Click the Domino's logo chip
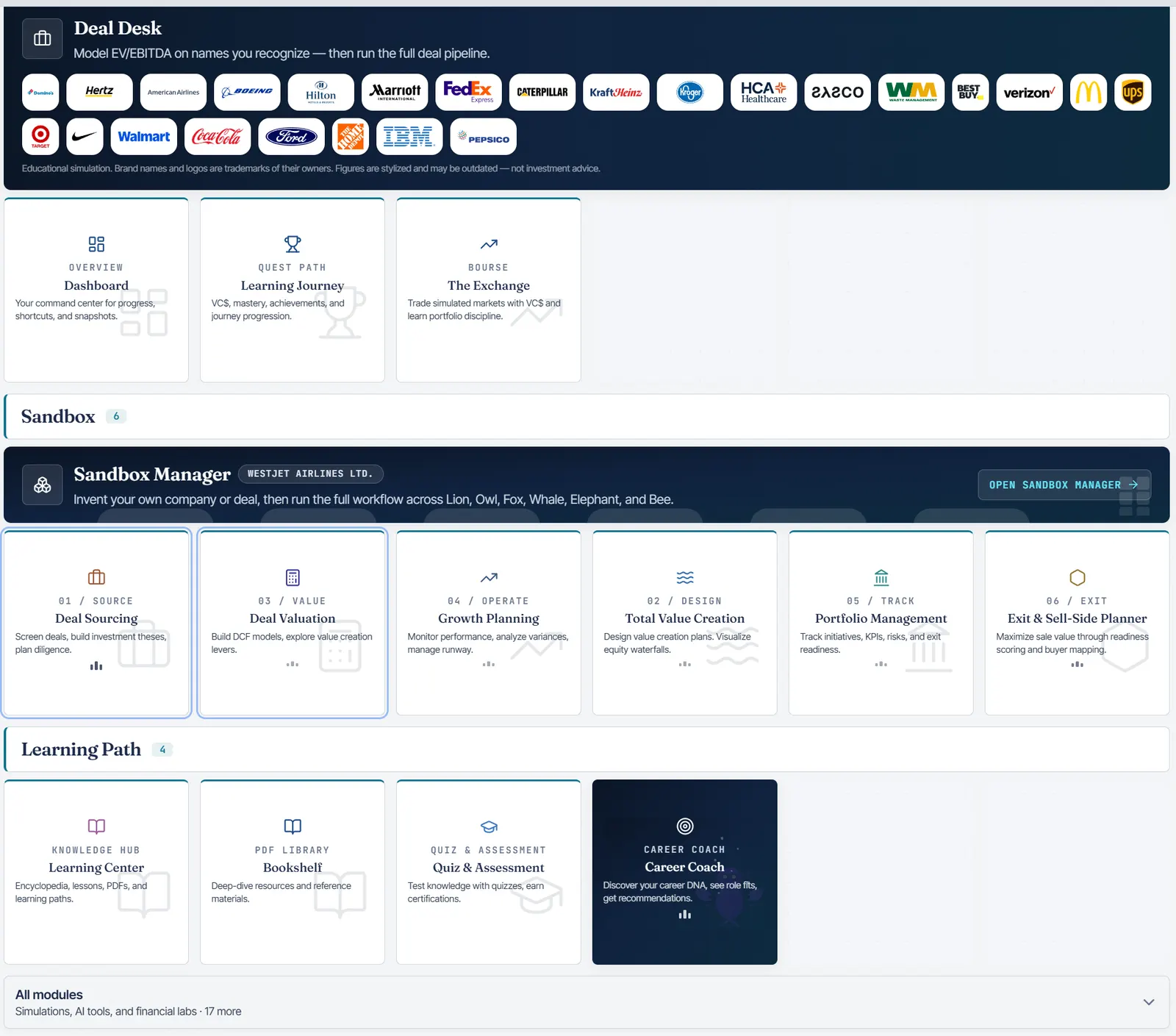Viewport: 1176px width, 1036px height. 40,93
